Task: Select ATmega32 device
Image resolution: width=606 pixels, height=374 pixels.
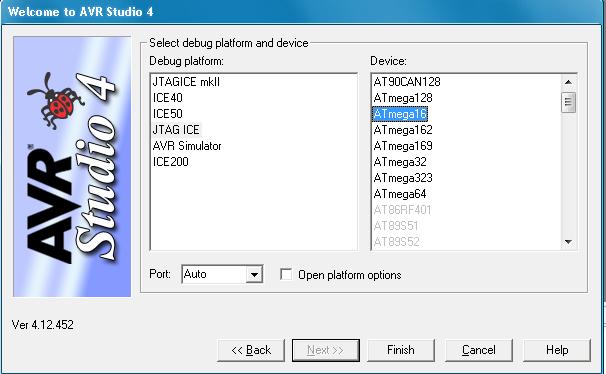Action: pyautogui.click(x=400, y=162)
